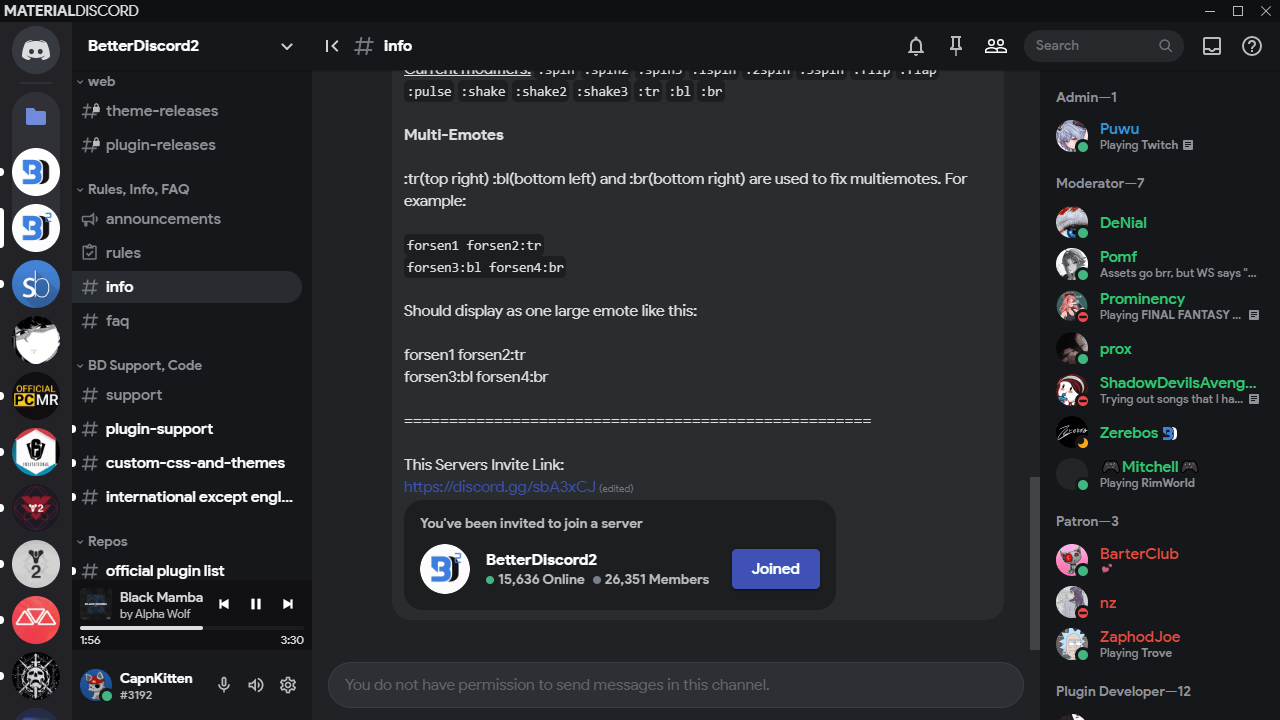Open Pomf's member profile

pos(1156,264)
